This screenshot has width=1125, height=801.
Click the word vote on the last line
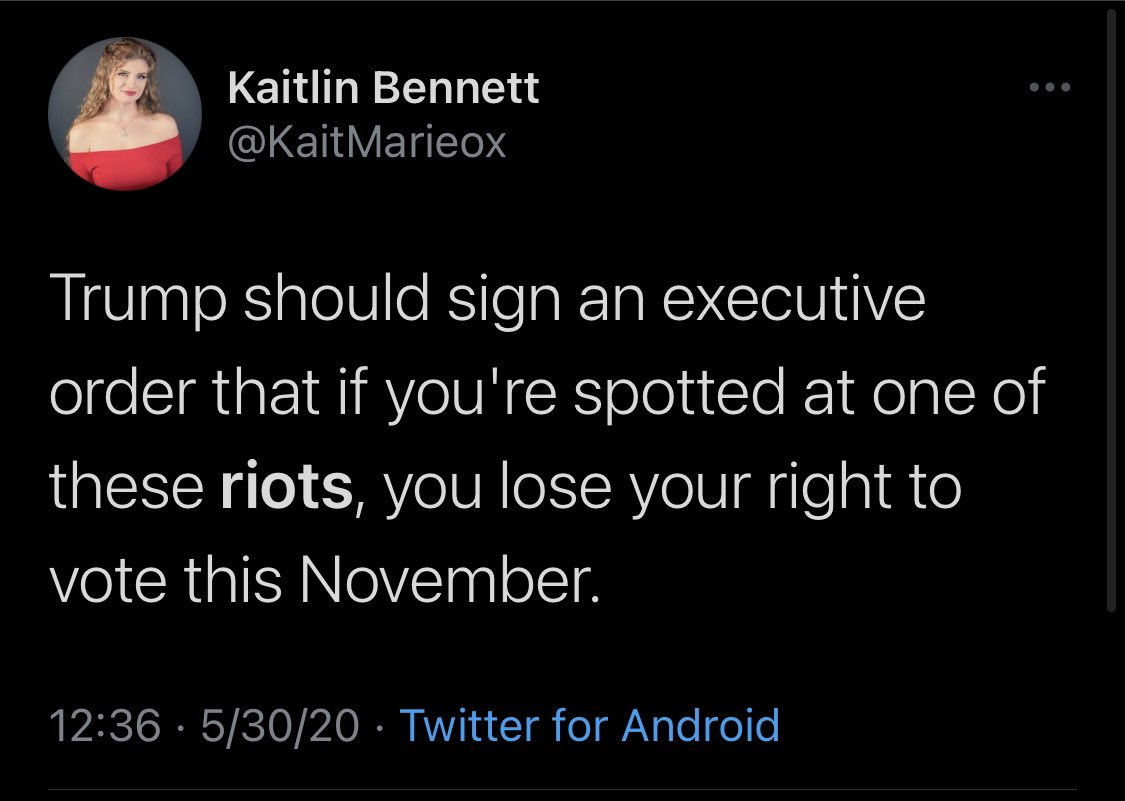coord(108,580)
